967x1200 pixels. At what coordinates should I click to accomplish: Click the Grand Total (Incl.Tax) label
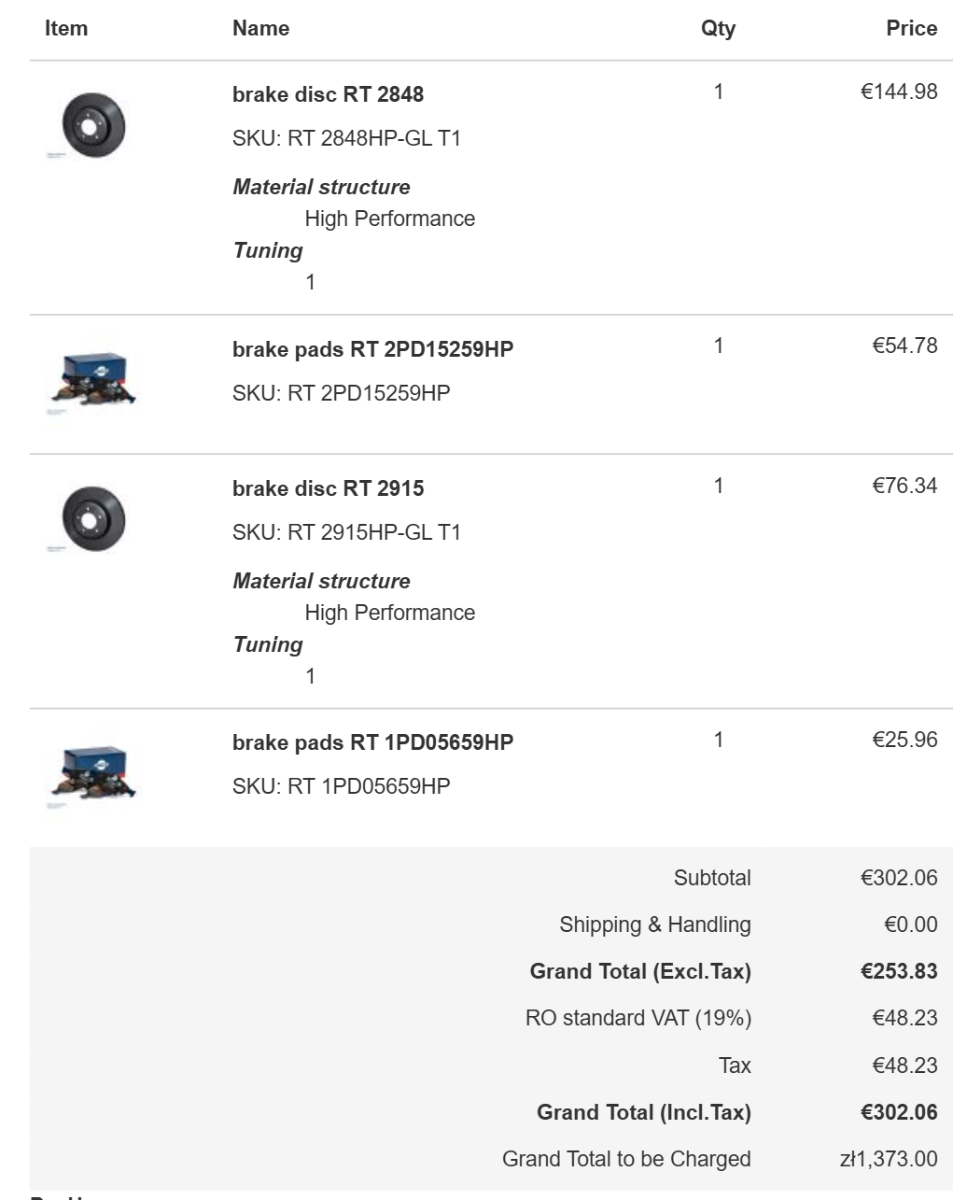(x=644, y=1112)
